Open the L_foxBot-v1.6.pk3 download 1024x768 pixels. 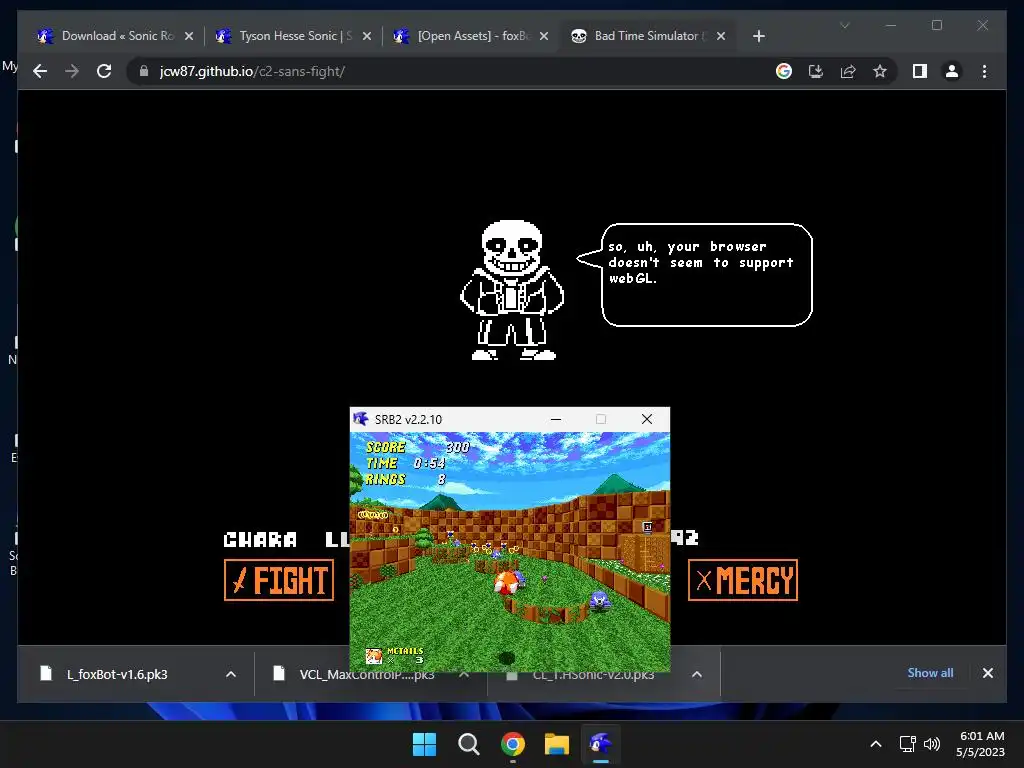118,675
